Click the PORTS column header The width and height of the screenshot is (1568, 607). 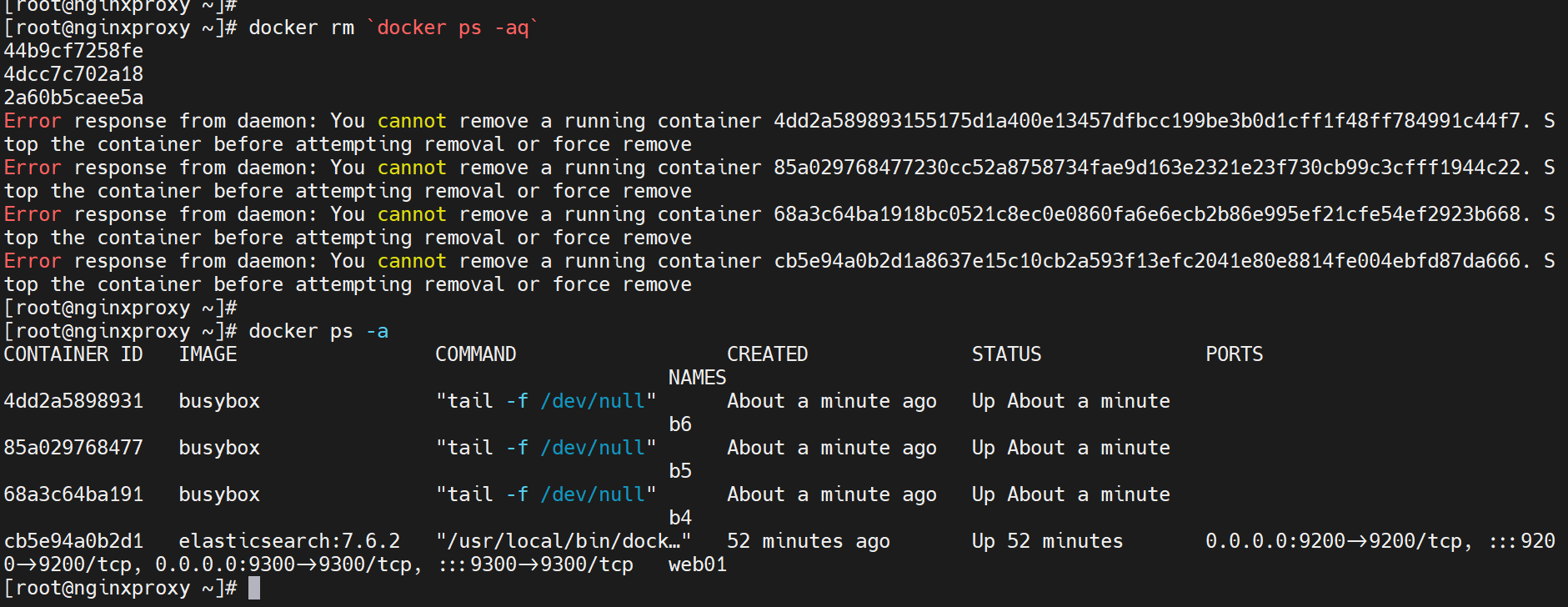point(1234,354)
